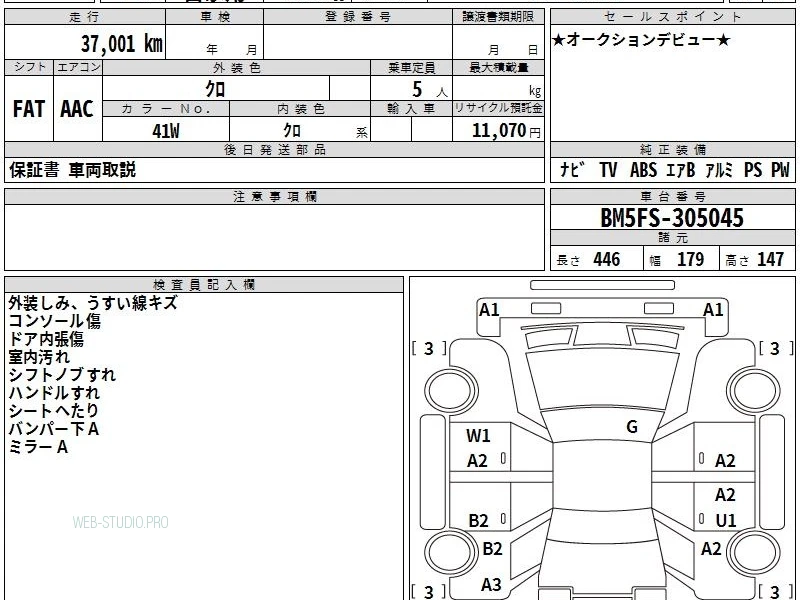Image resolution: width=800 pixels, height=600 pixels.
Task: Click the ナビ equipment entry
Action: (x=572, y=170)
